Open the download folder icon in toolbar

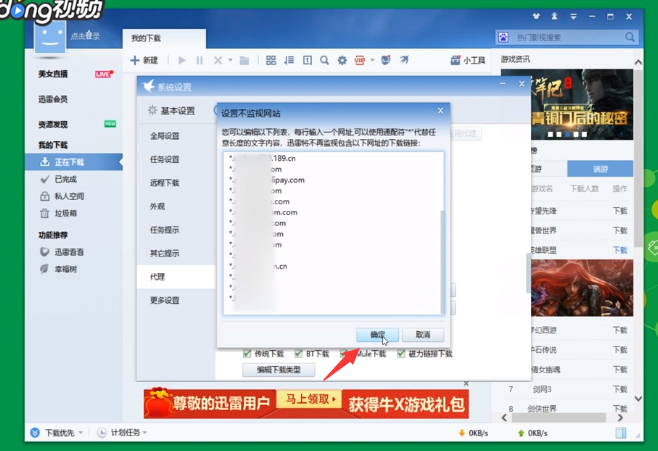(244, 60)
